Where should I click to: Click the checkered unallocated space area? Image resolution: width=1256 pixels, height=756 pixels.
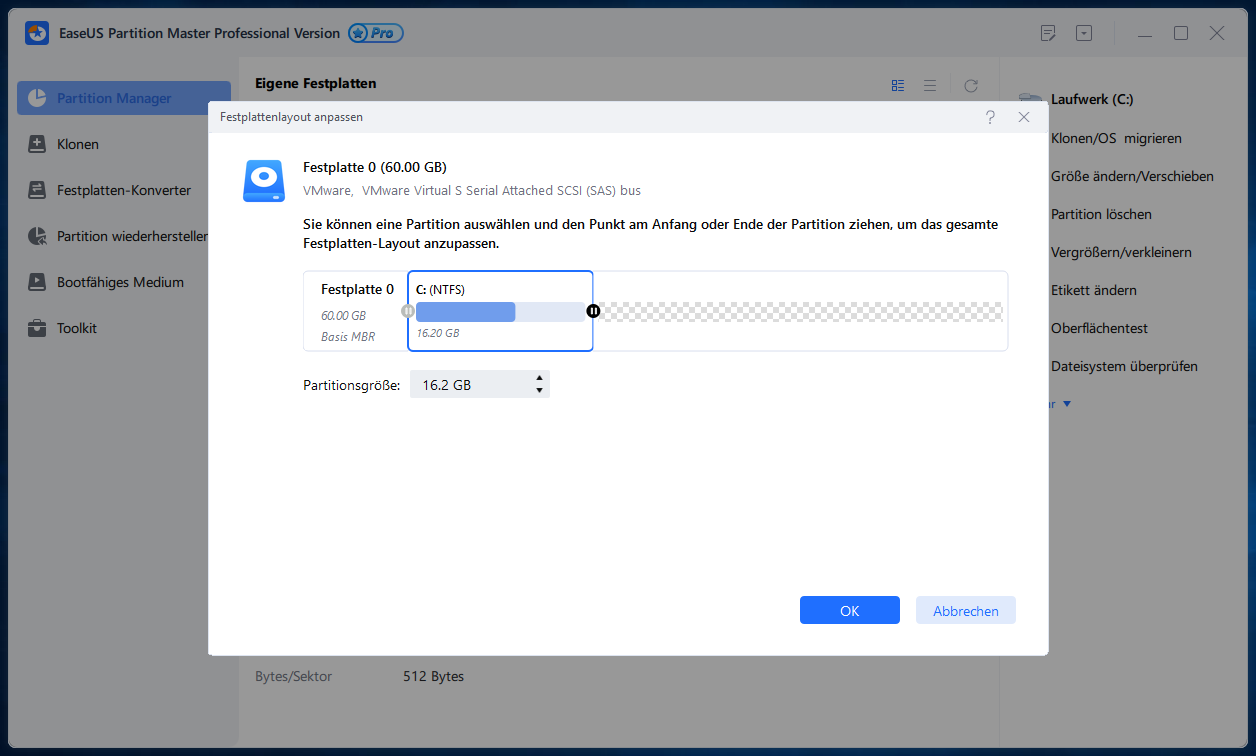coord(803,312)
